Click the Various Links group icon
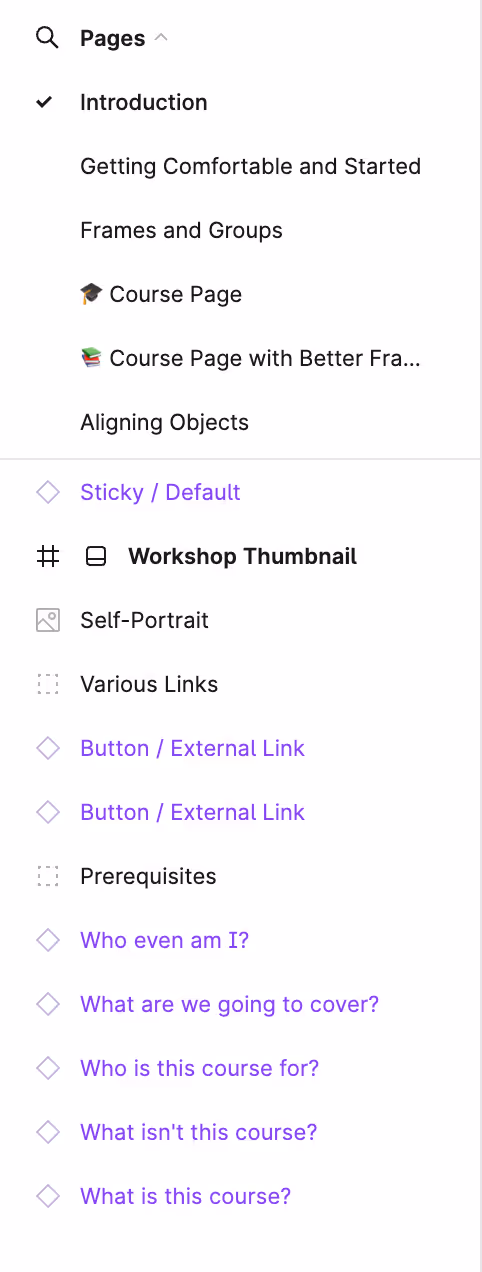482x1272 pixels. (x=47, y=684)
